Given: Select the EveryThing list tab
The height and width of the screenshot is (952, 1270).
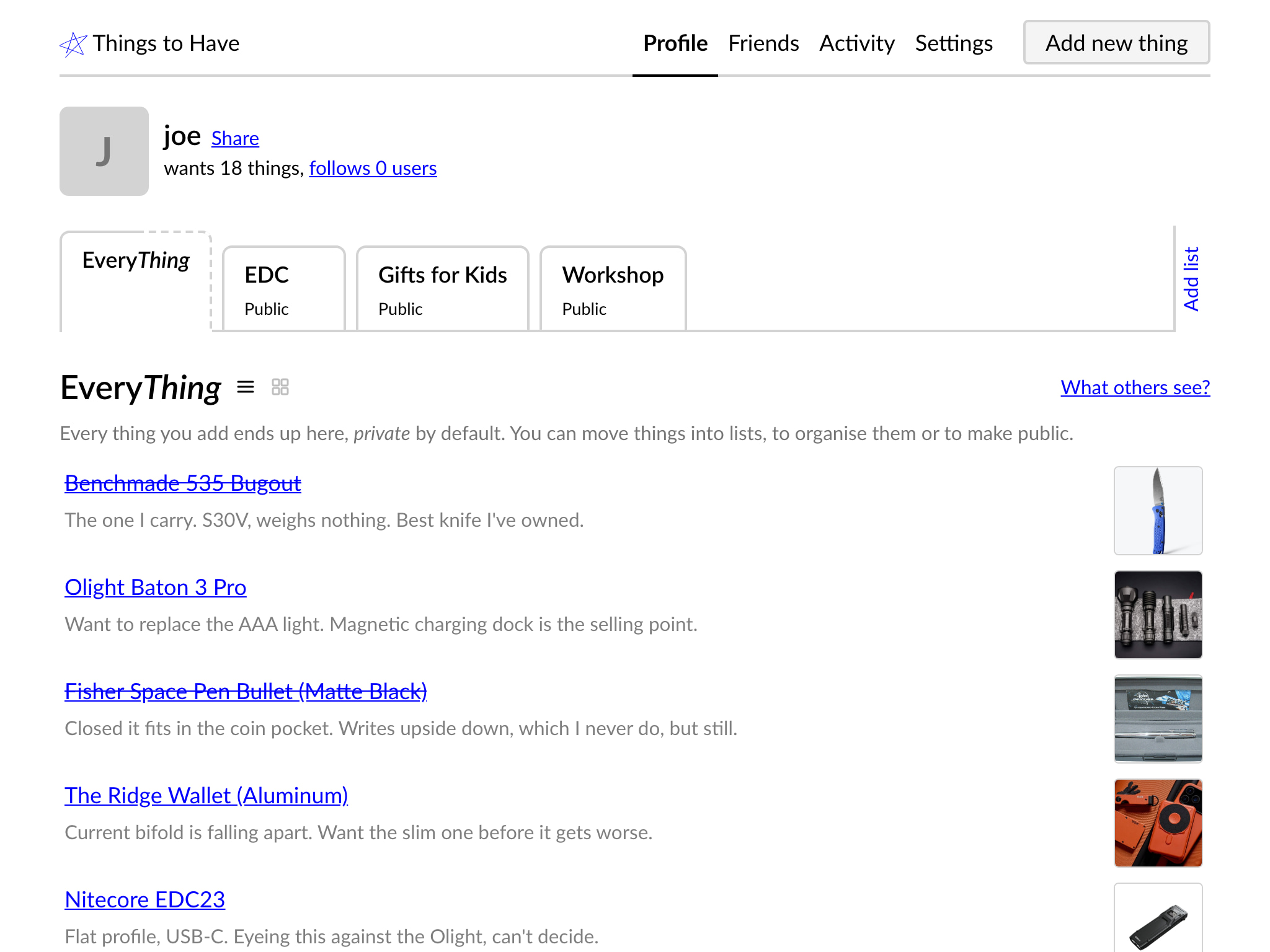Looking at the screenshot, I should click(x=136, y=281).
